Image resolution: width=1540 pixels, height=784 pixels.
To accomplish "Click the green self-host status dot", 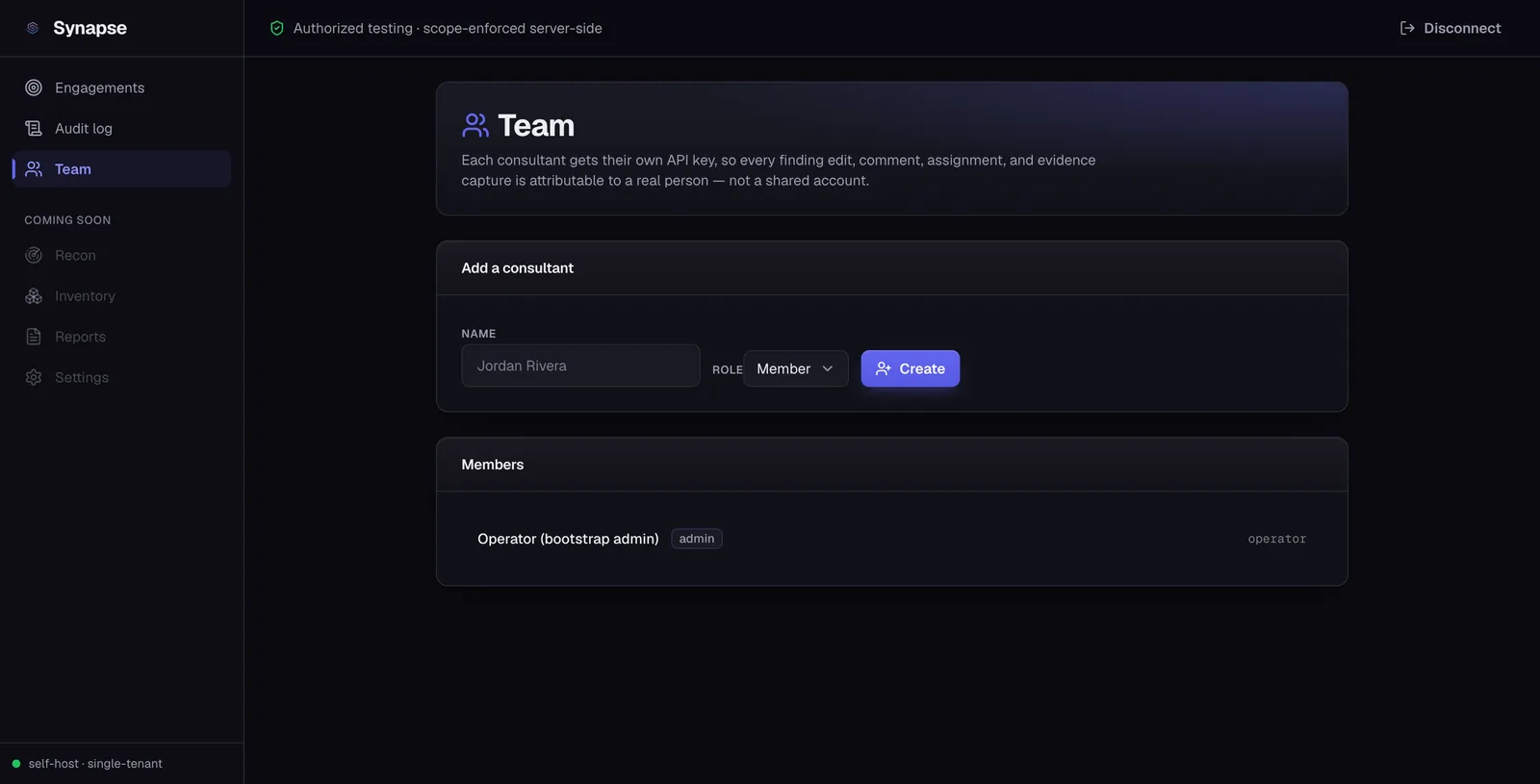I will [16, 764].
